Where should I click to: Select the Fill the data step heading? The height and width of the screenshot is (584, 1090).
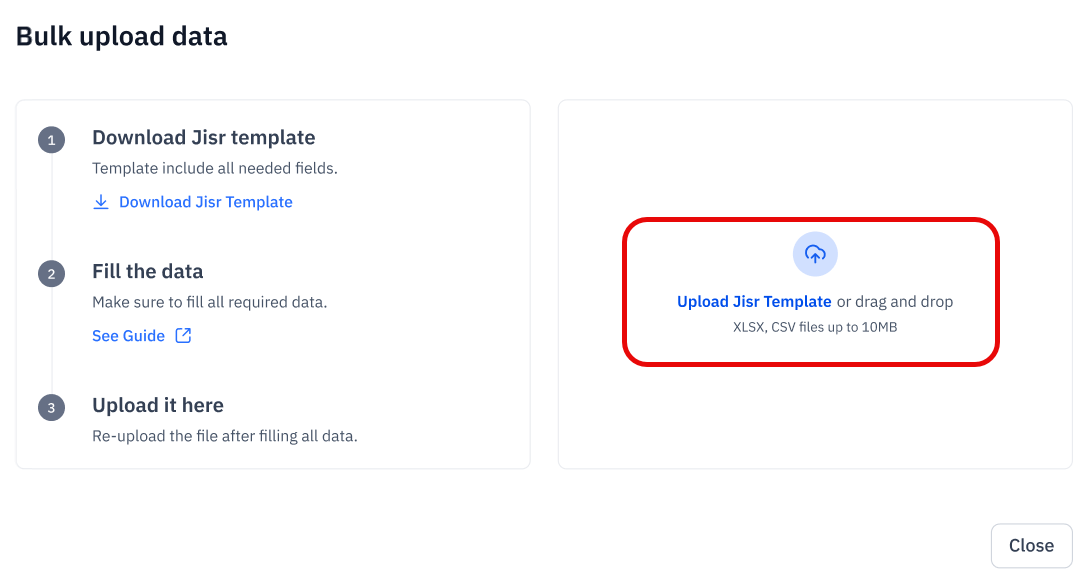[147, 271]
